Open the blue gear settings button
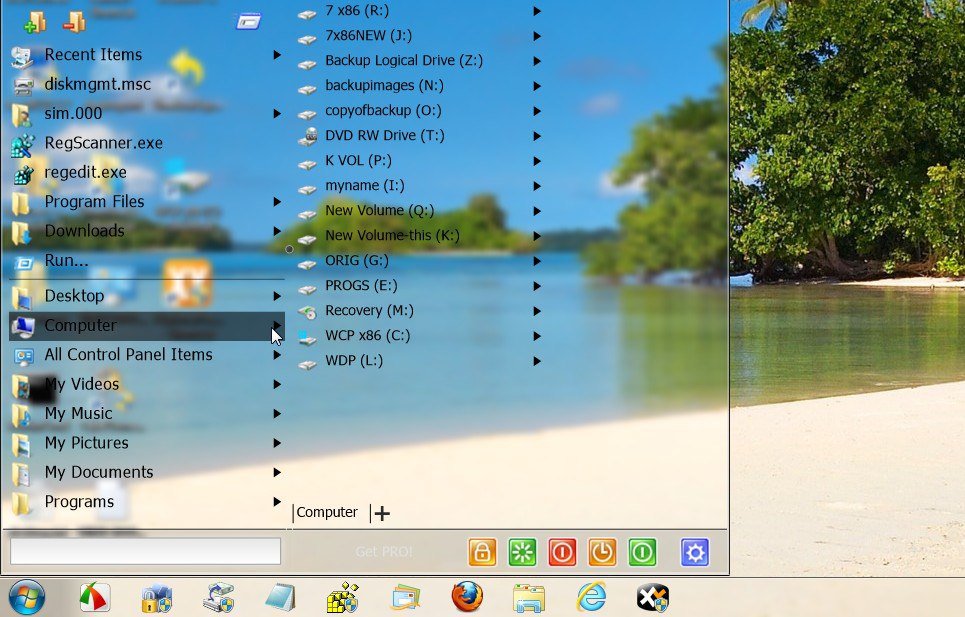 [694, 552]
